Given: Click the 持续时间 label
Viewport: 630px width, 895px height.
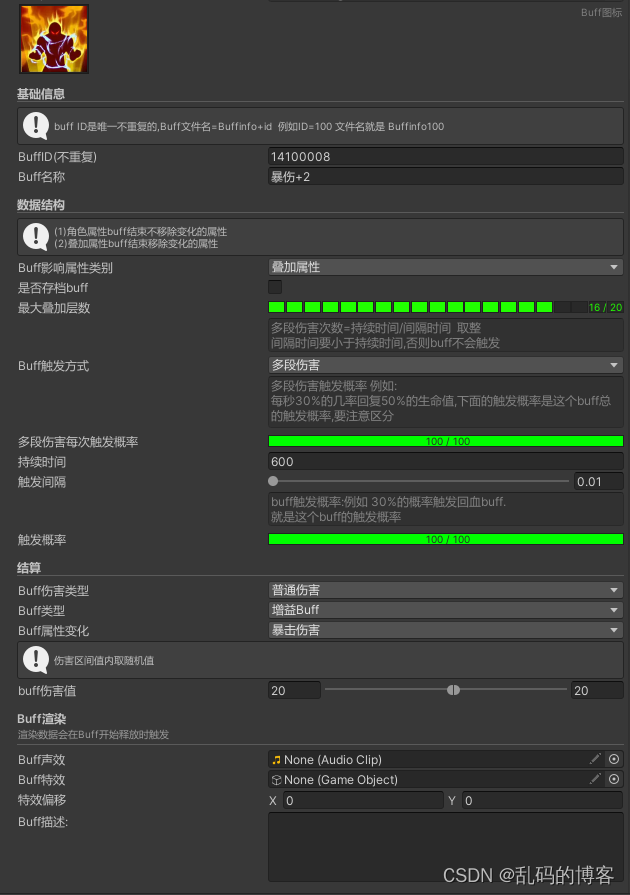Looking at the screenshot, I should [42, 462].
